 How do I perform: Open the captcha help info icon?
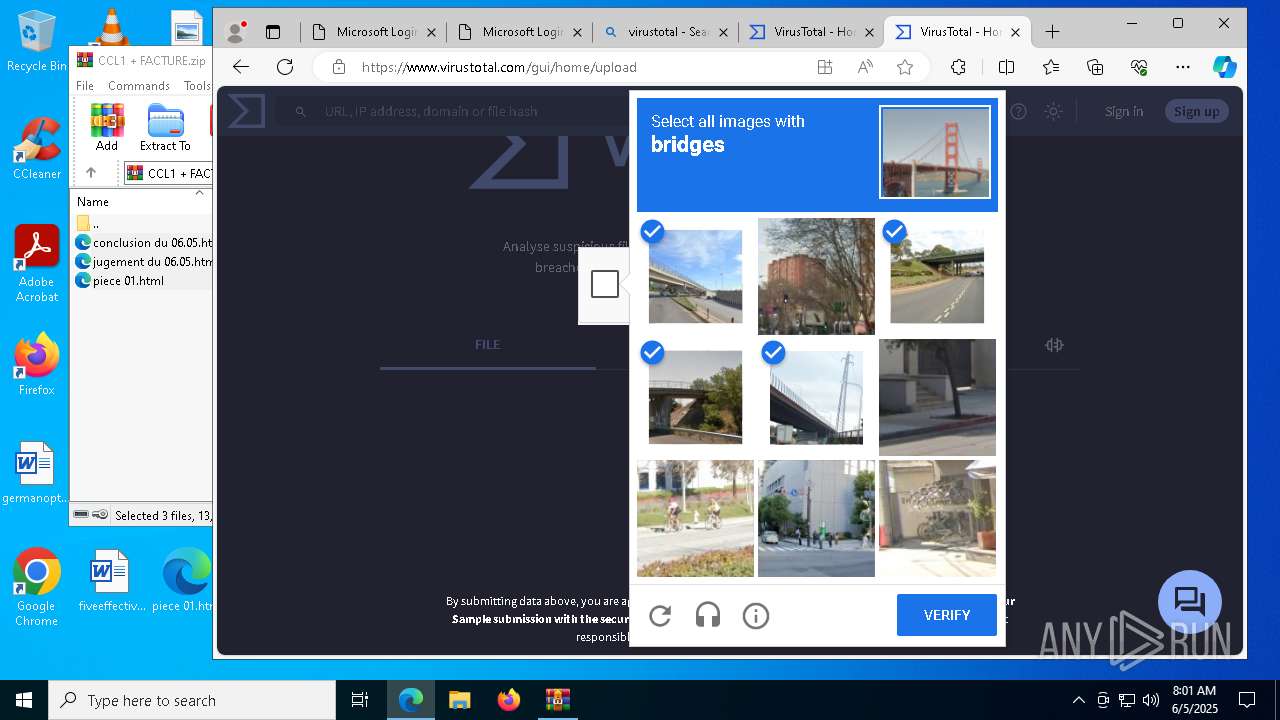click(x=756, y=615)
